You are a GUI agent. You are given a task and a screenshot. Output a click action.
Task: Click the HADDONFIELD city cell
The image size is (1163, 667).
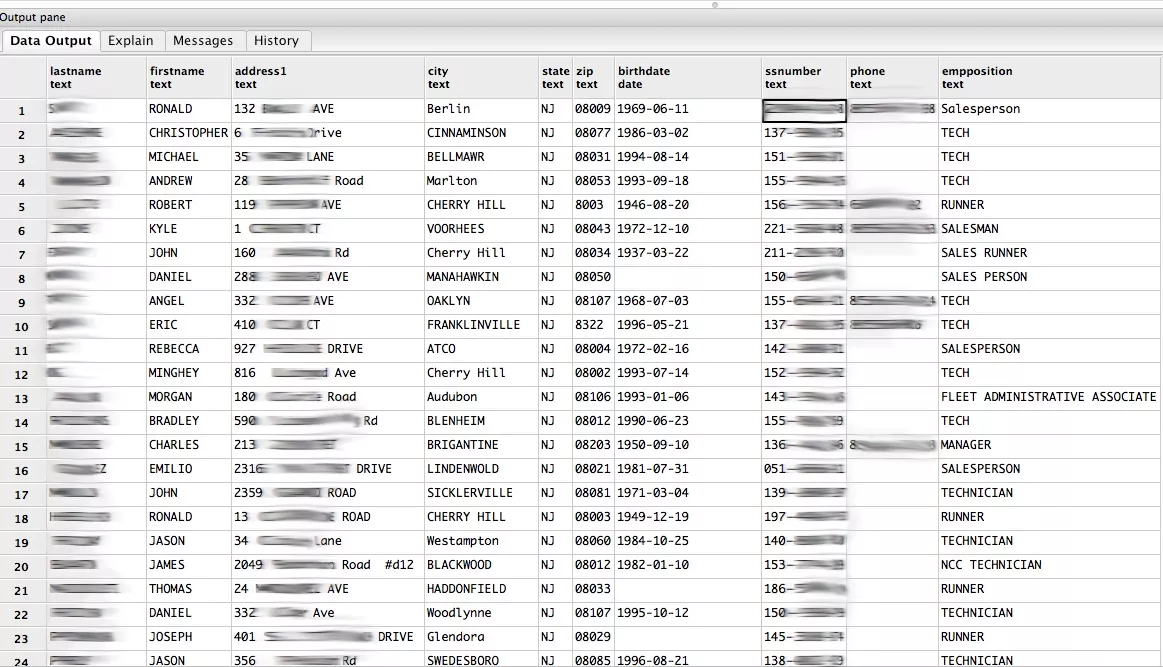[x=481, y=589]
